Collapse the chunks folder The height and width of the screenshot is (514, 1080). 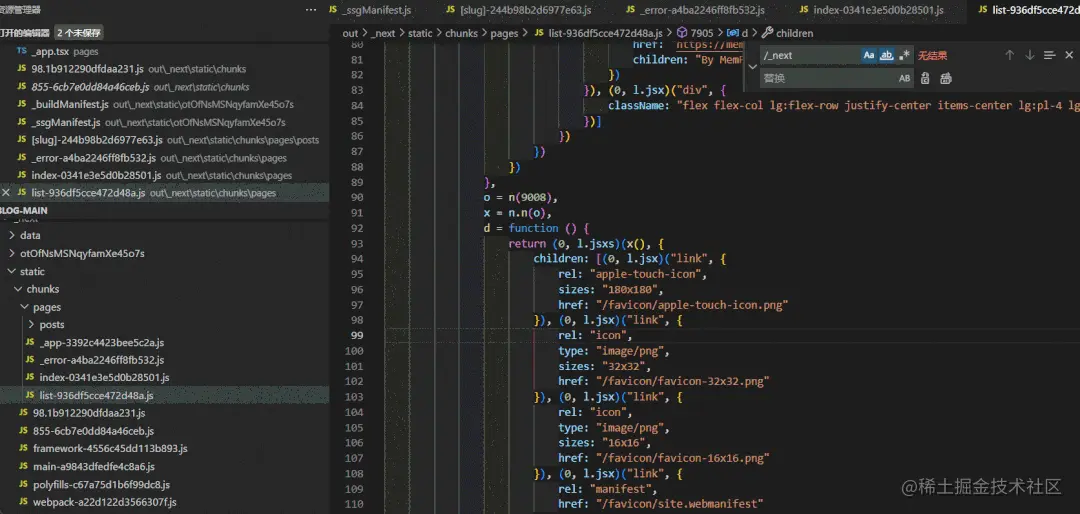pos(43,289)
